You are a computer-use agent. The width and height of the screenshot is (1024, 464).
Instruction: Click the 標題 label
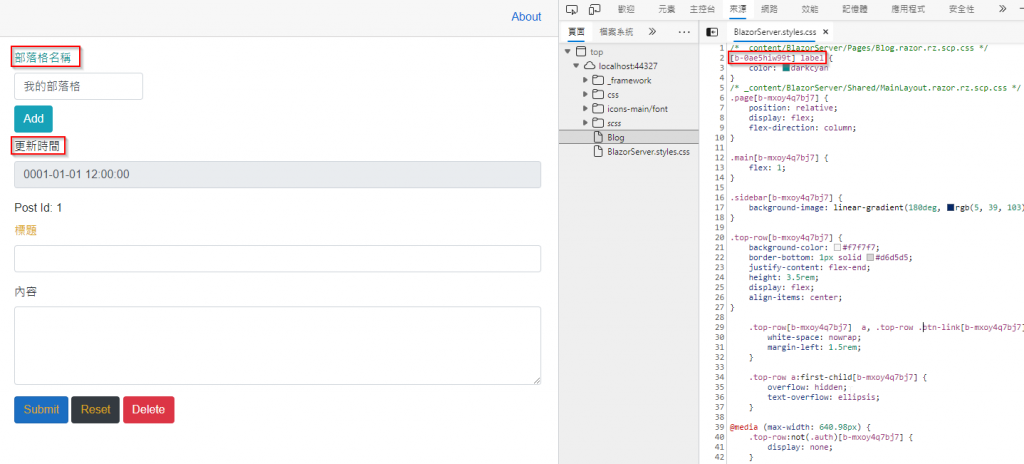(25, 230)
